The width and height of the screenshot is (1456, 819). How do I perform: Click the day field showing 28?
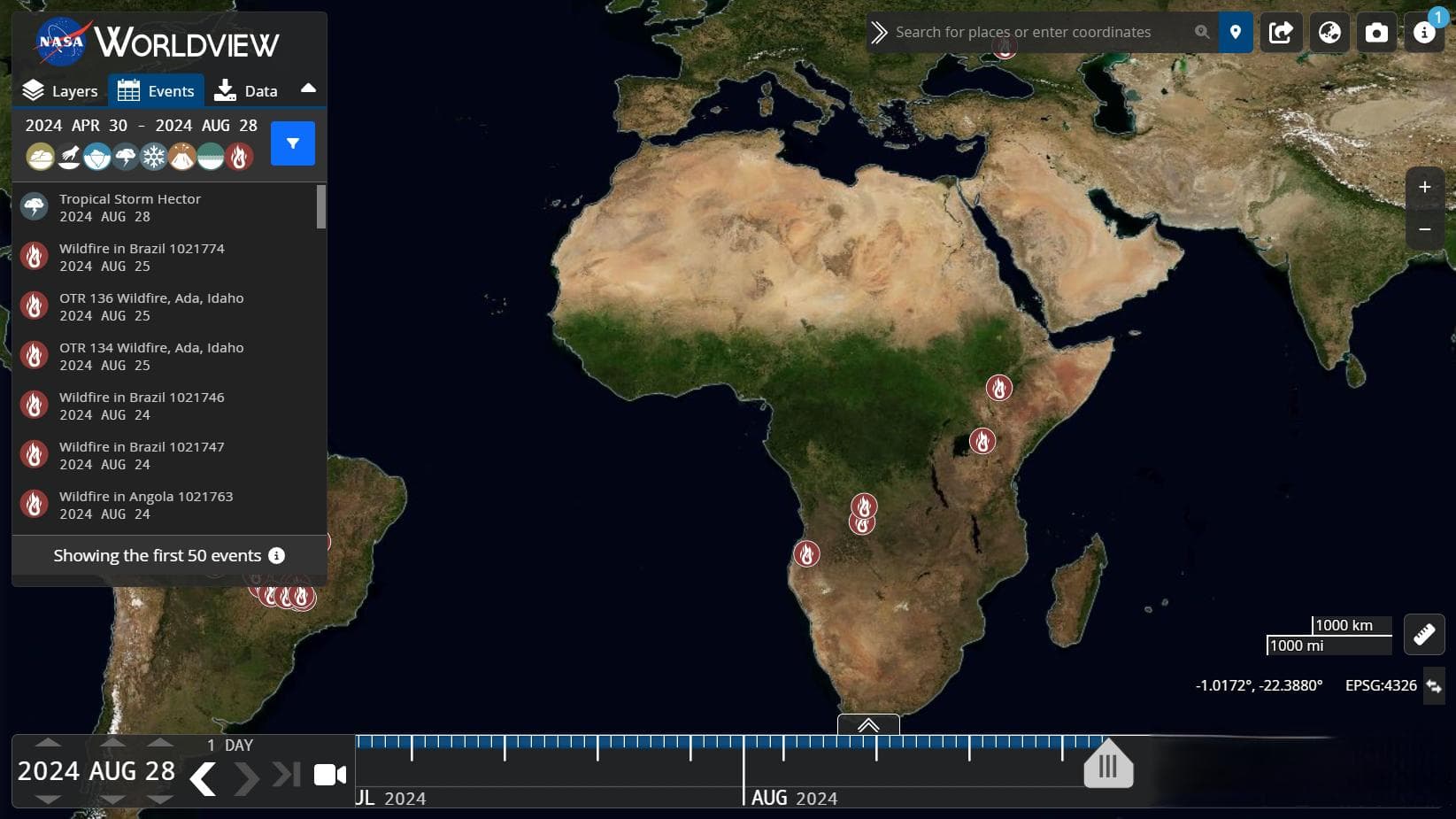160,771
